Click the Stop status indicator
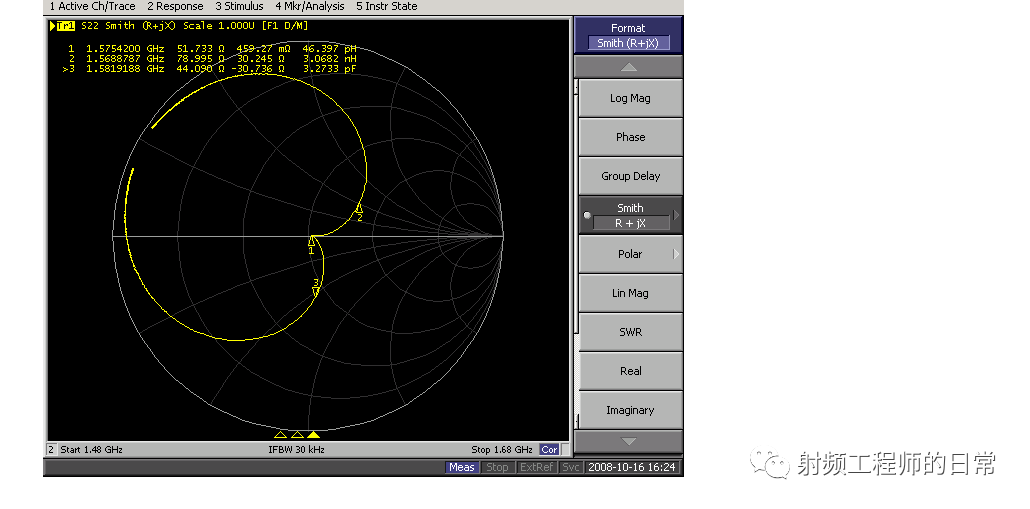Image resolution: width=1030 pixels, height=509 pixels. 497,468
